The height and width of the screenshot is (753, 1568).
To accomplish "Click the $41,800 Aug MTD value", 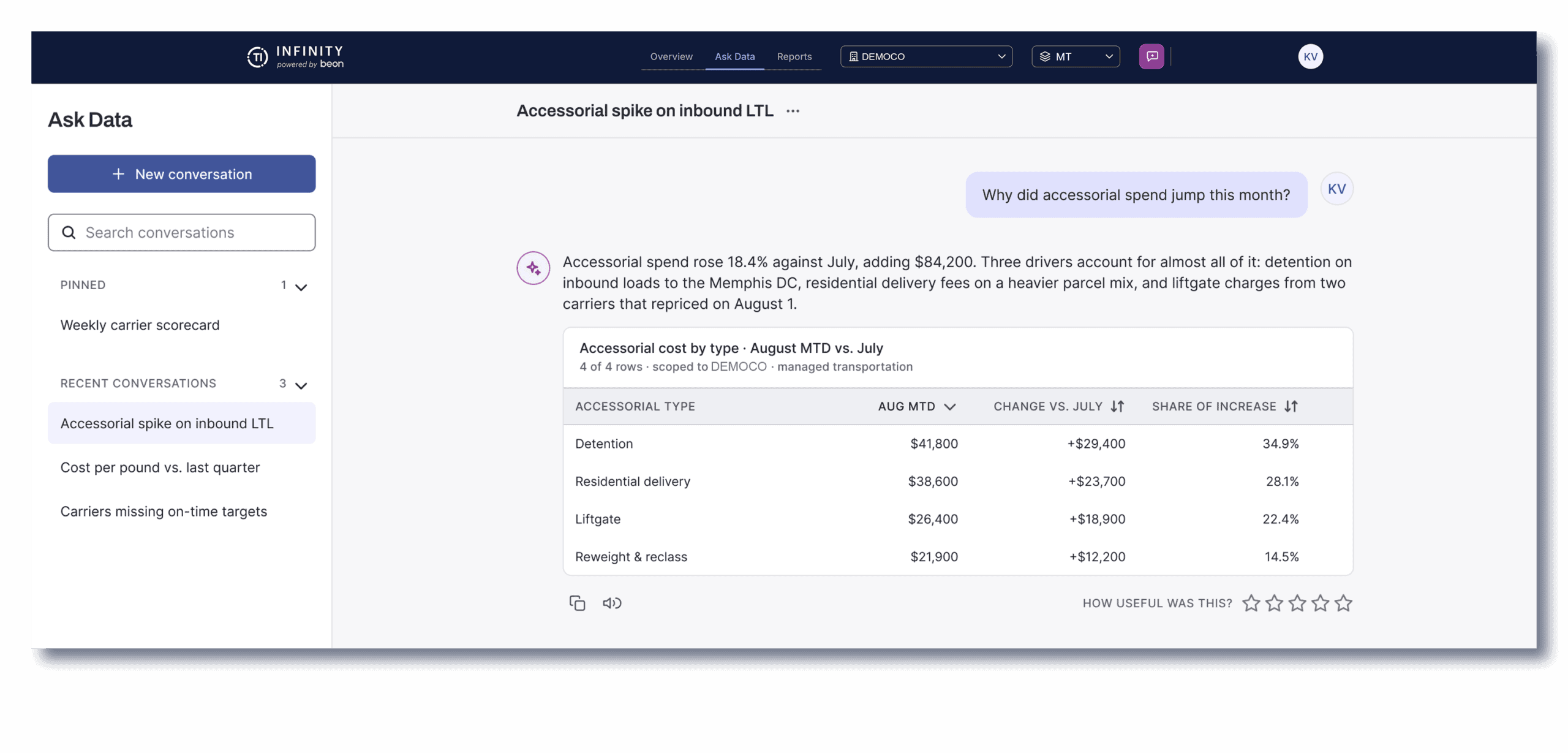I will [x=933, y=444].
